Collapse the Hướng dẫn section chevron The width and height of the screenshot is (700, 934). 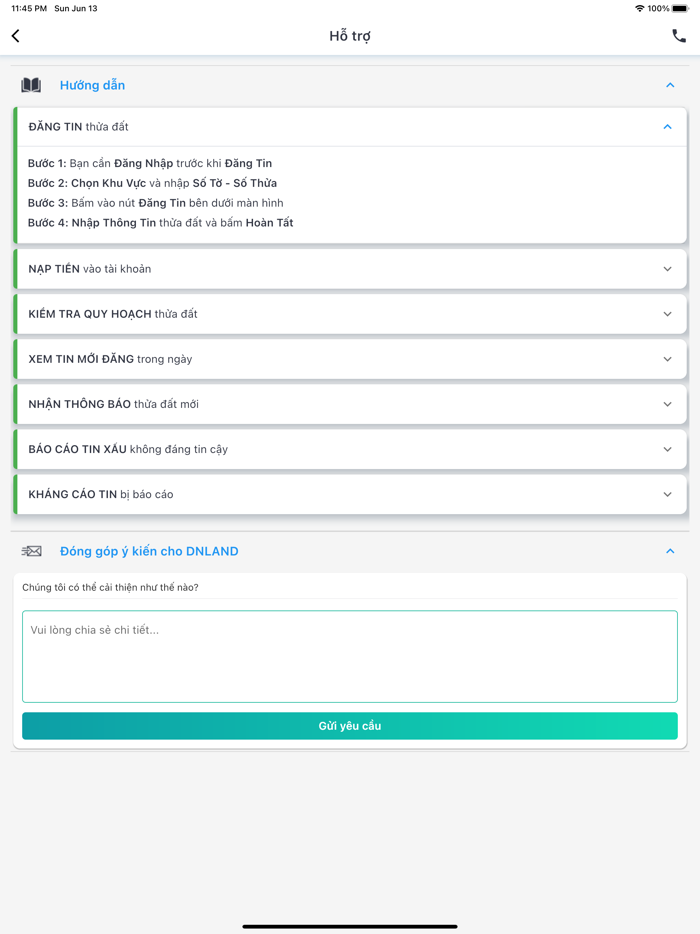[x=670, y=85]
